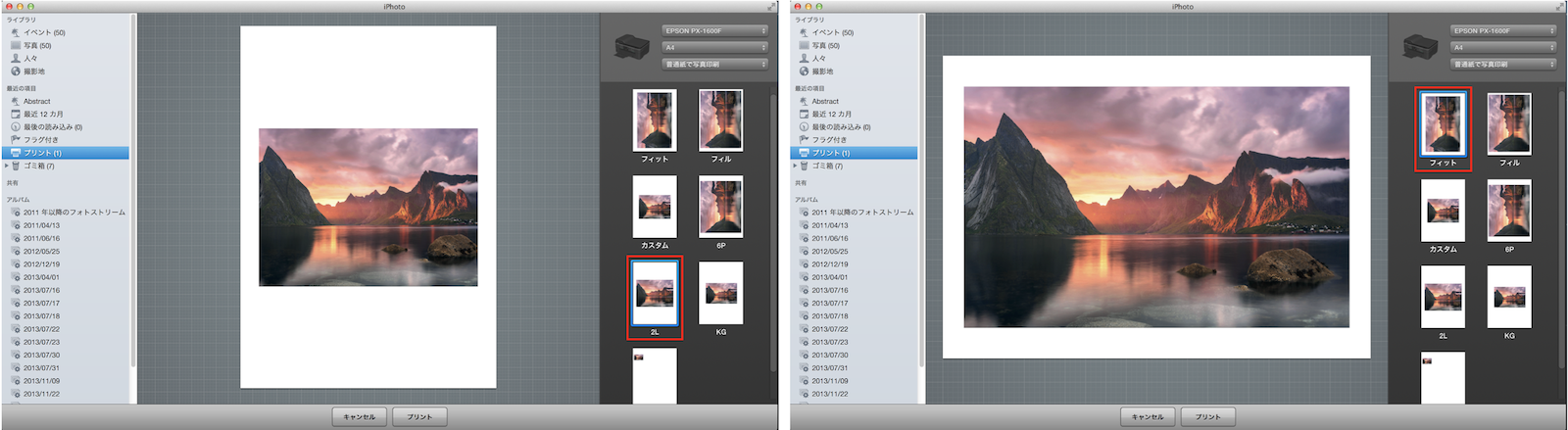Select フラグ付き in the left window sidebar
Screen dimensions: 1568x430
click(41, 140)
